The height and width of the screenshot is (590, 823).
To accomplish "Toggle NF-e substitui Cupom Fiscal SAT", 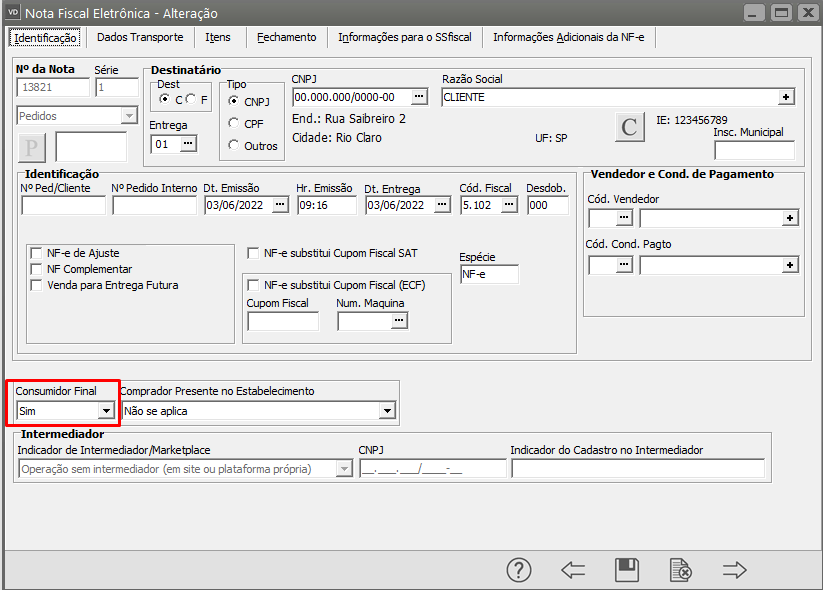I will [254, 253].
